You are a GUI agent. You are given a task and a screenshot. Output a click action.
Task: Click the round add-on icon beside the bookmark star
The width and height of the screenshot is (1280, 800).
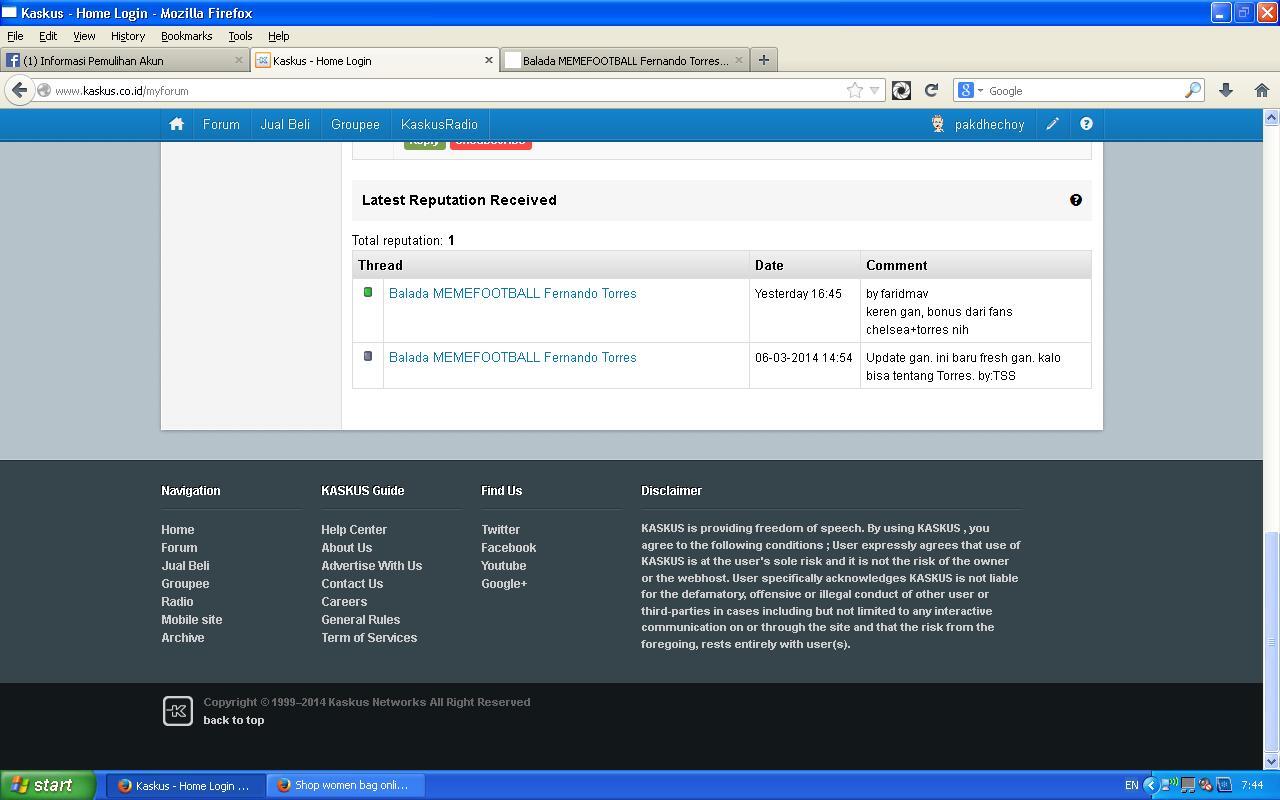901,90
